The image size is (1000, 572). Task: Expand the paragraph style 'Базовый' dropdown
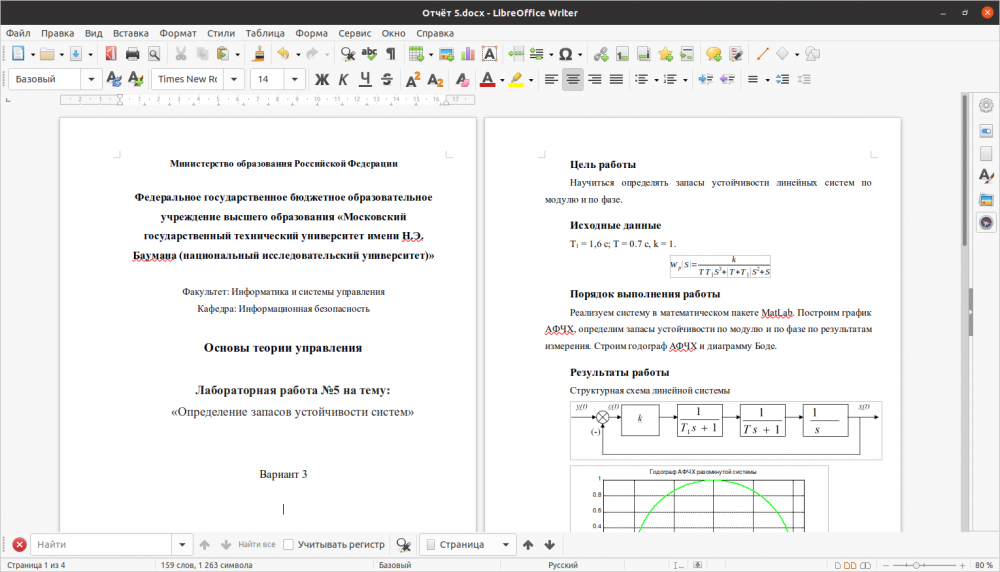[92, 79]
